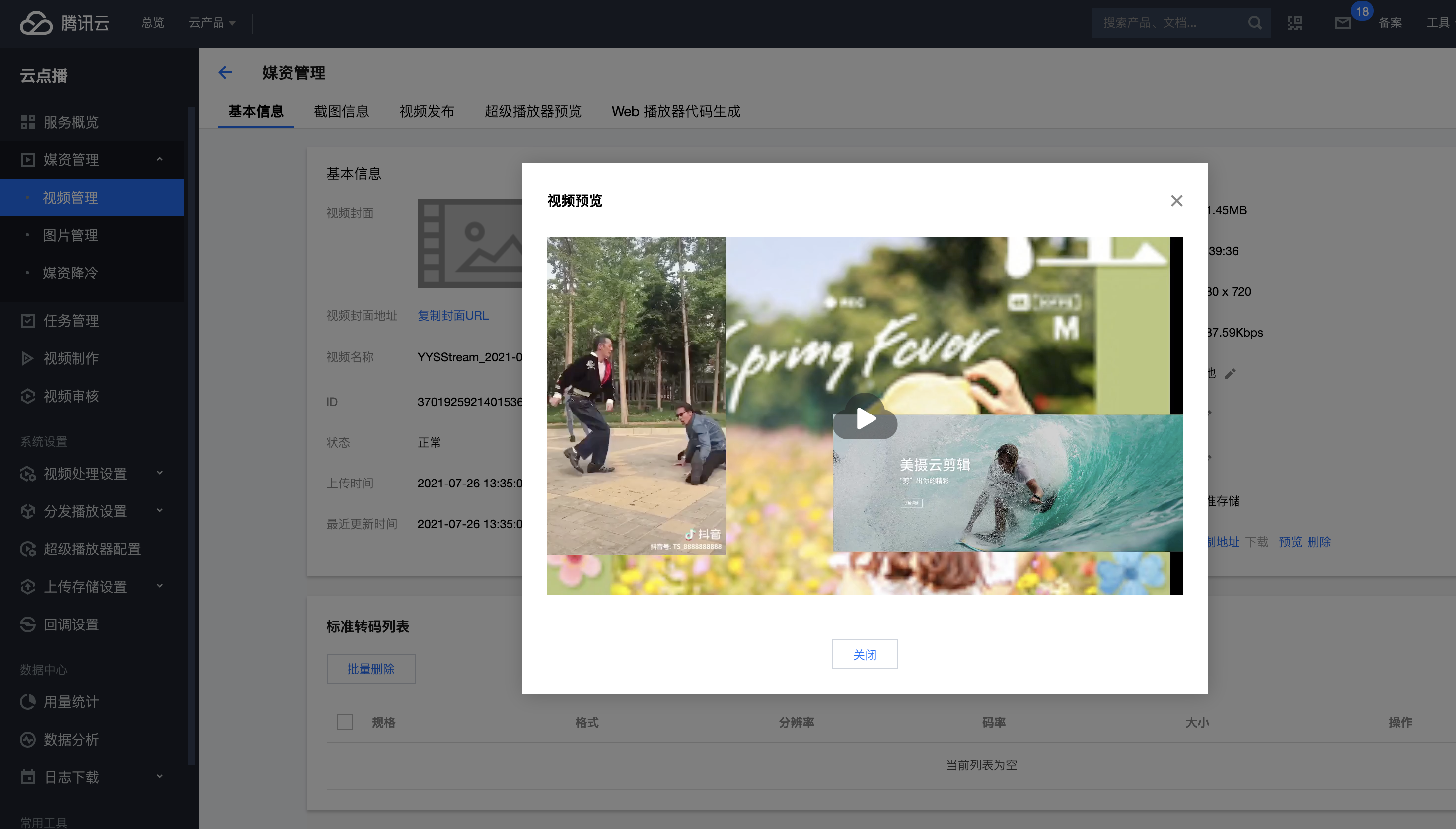Click the QR code icon in header

click(x=1295, y=23)
